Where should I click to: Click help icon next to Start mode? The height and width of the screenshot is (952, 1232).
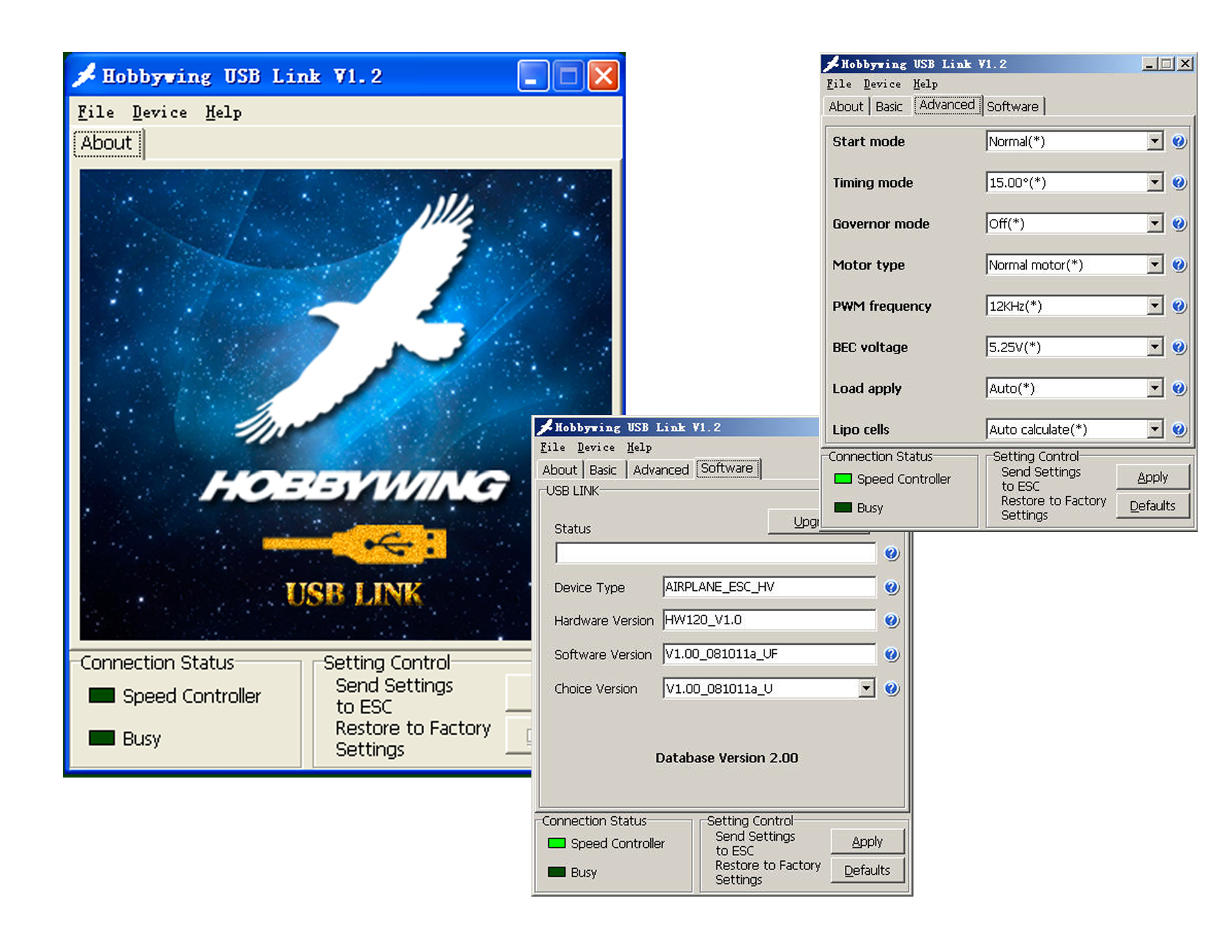point(1179,141)
